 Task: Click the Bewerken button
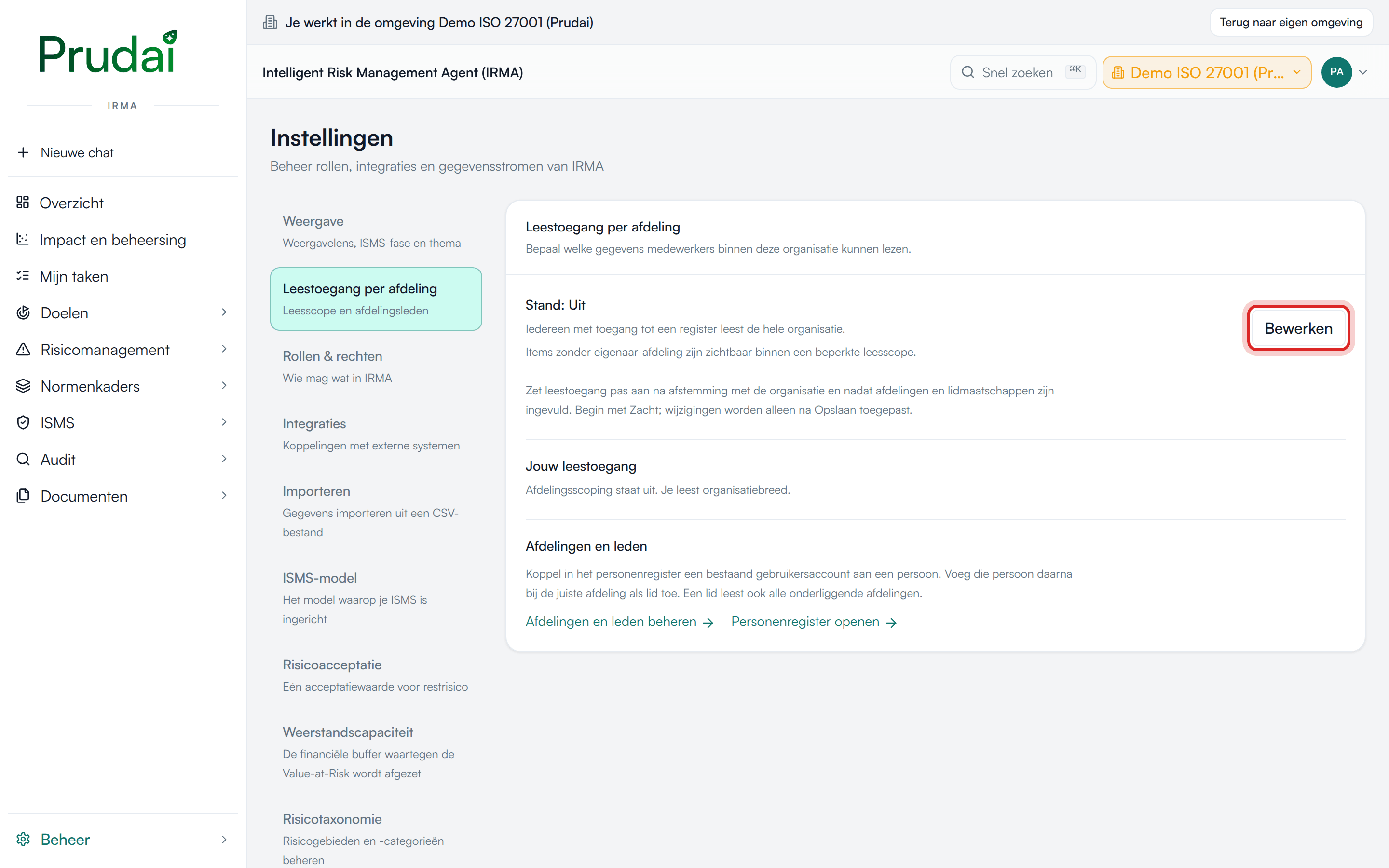click(x=1298, y=328)
